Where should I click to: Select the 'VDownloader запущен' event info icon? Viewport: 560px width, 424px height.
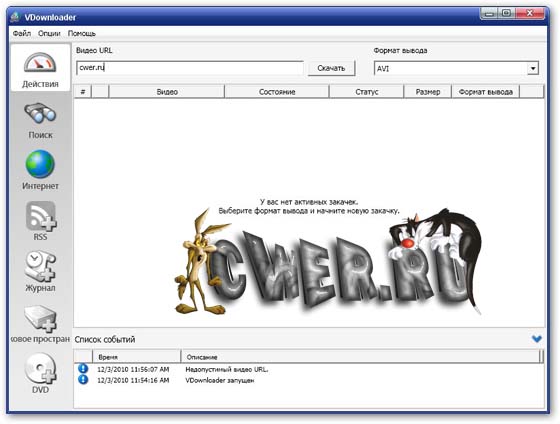tap(83, 380)
